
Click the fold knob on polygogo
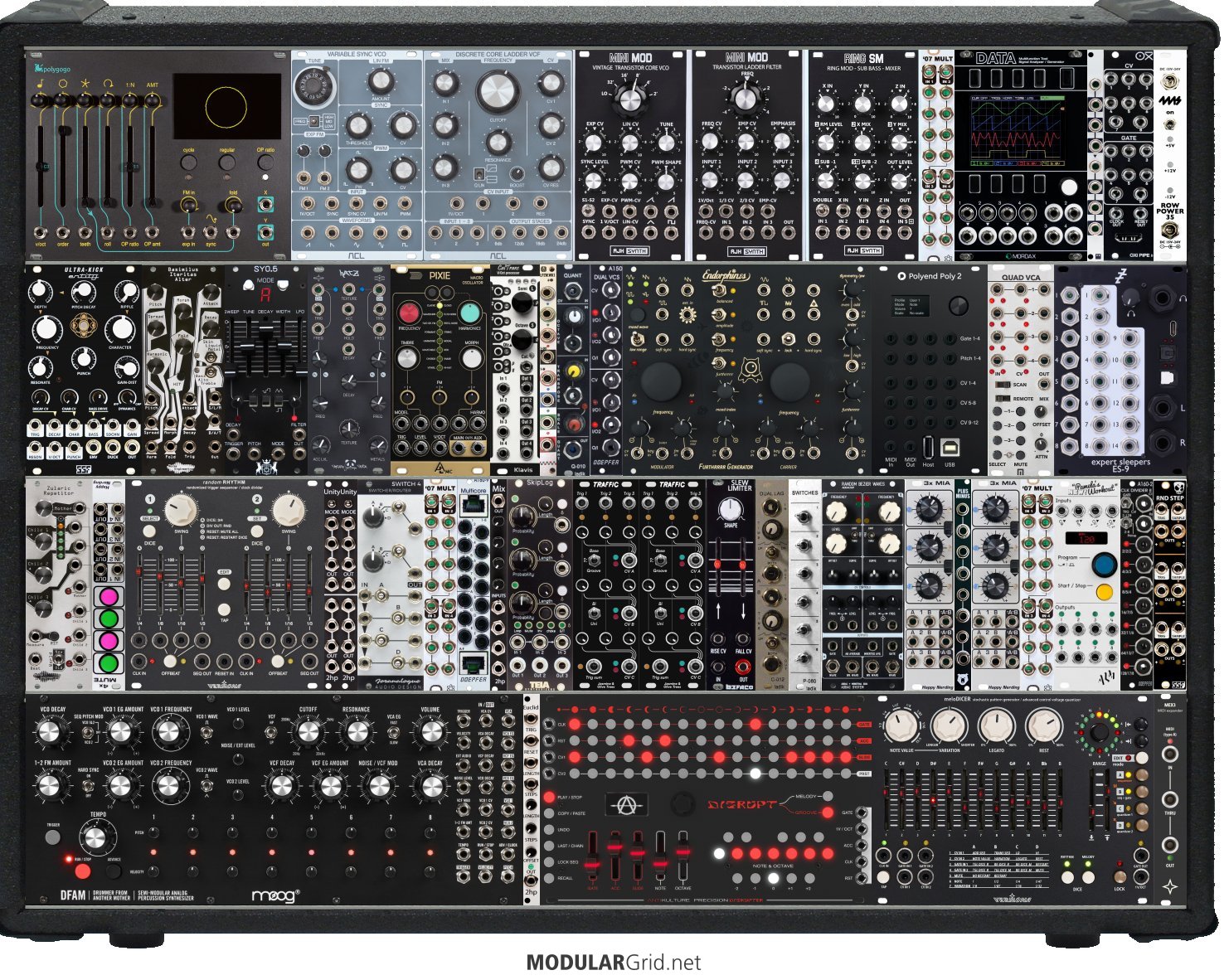tap(233, 206)
